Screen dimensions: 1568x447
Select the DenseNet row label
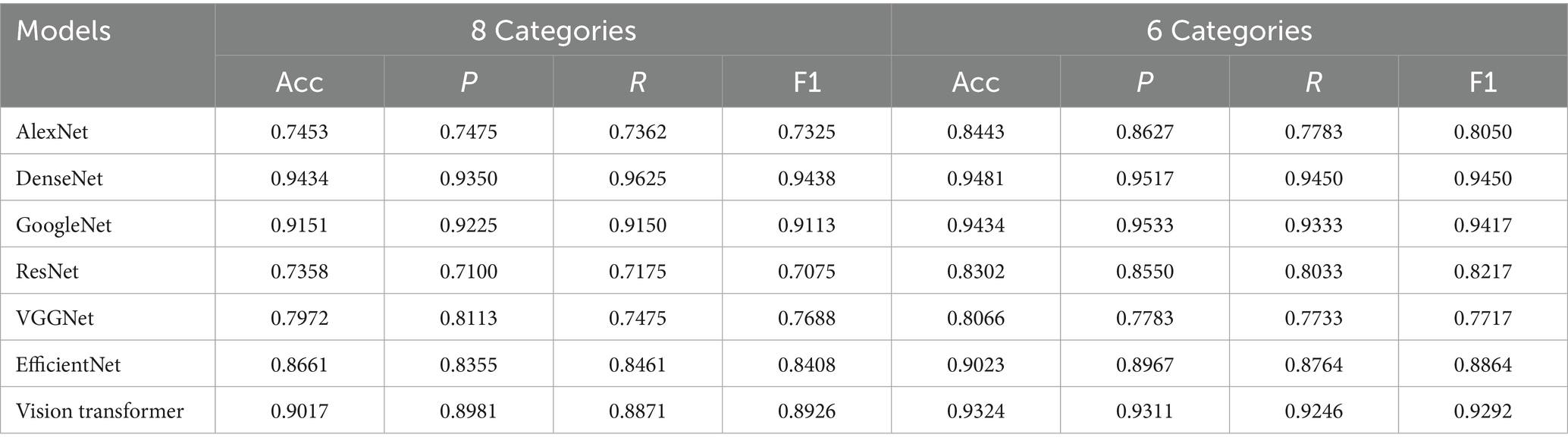(x=59, y=178)
